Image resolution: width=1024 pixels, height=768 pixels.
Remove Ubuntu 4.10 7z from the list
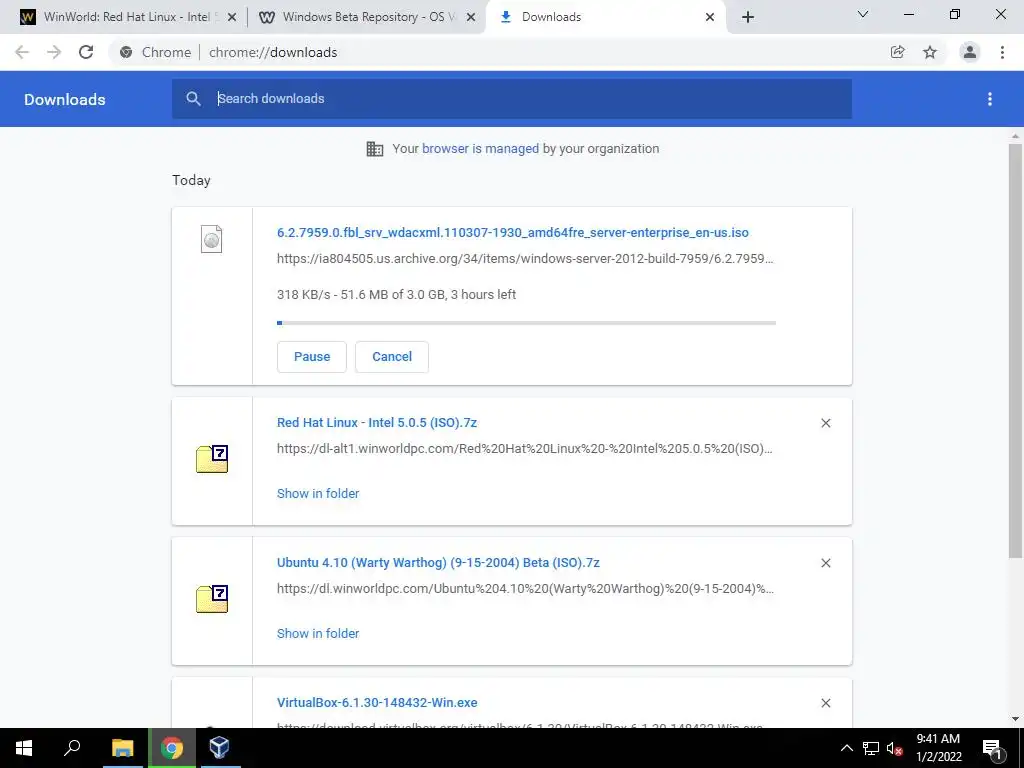tap(825, 563)
